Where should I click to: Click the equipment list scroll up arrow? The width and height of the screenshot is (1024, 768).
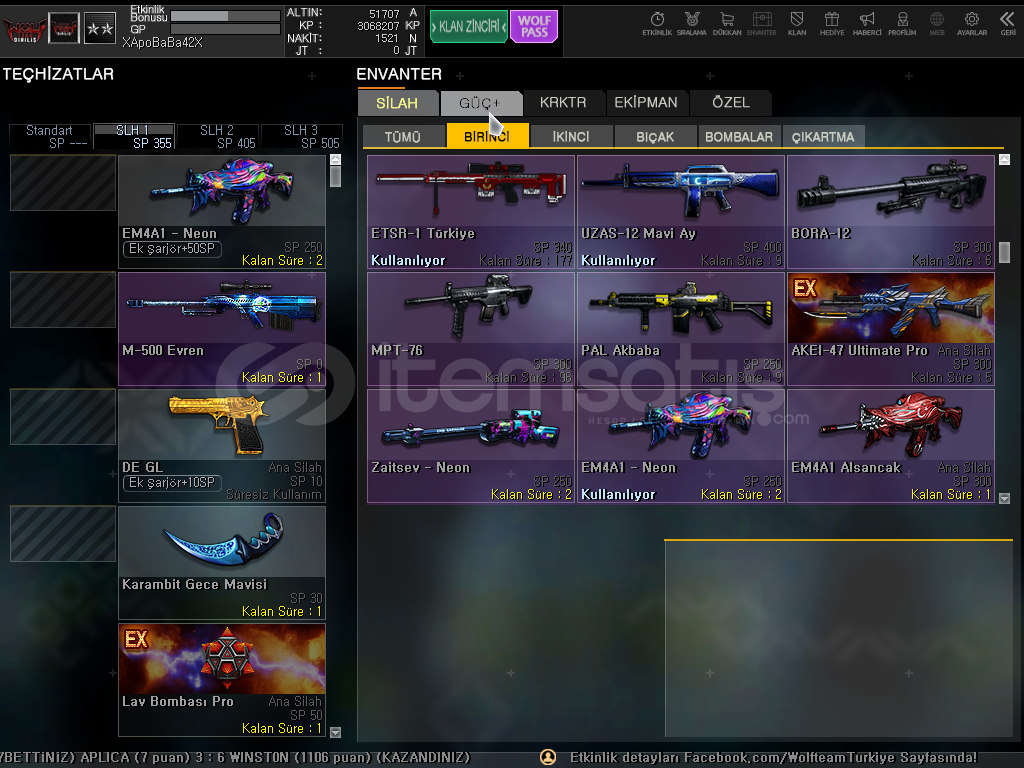(336, 159)
